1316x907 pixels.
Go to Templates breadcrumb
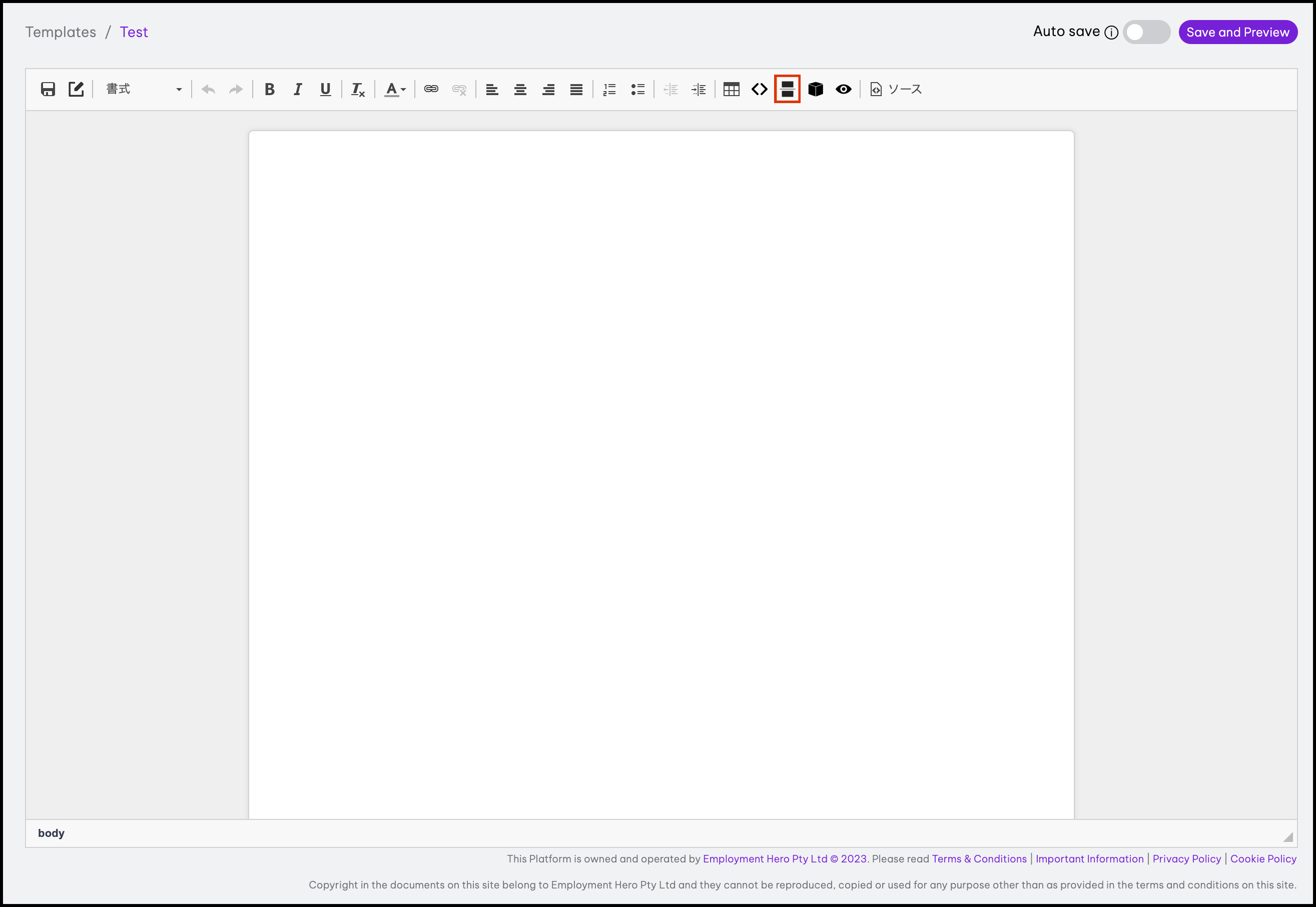(x=61, y=33)
